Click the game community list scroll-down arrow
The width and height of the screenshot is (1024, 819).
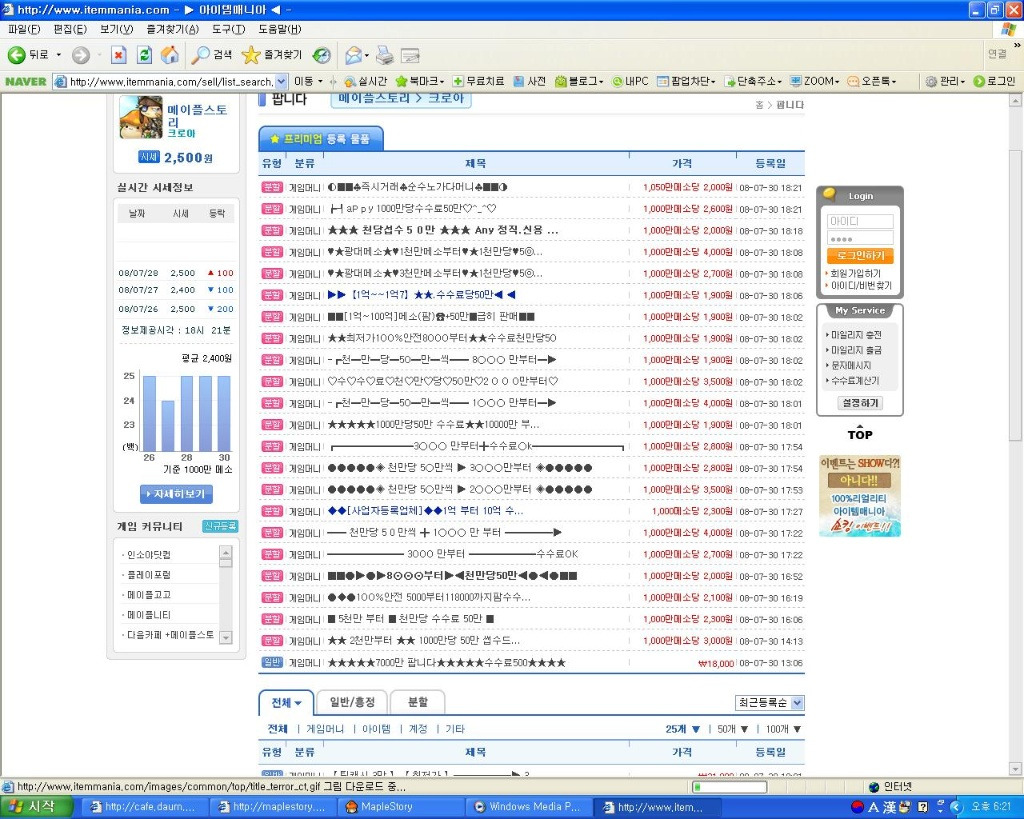pyautogui.click(x=225, y=637)
